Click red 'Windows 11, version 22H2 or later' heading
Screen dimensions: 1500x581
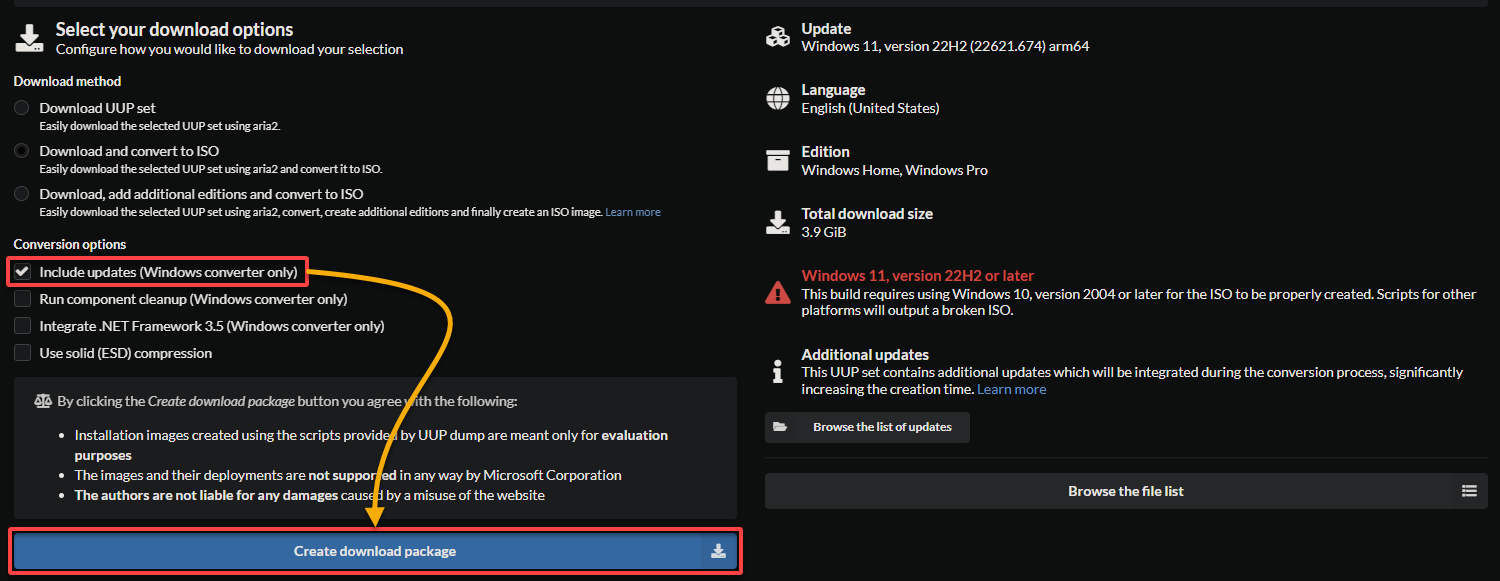pyautogui.click(x=918, y=276)
